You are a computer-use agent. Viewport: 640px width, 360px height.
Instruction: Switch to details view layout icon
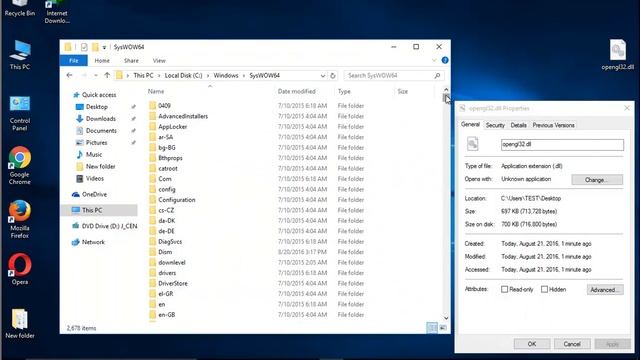tap(432, 328)
